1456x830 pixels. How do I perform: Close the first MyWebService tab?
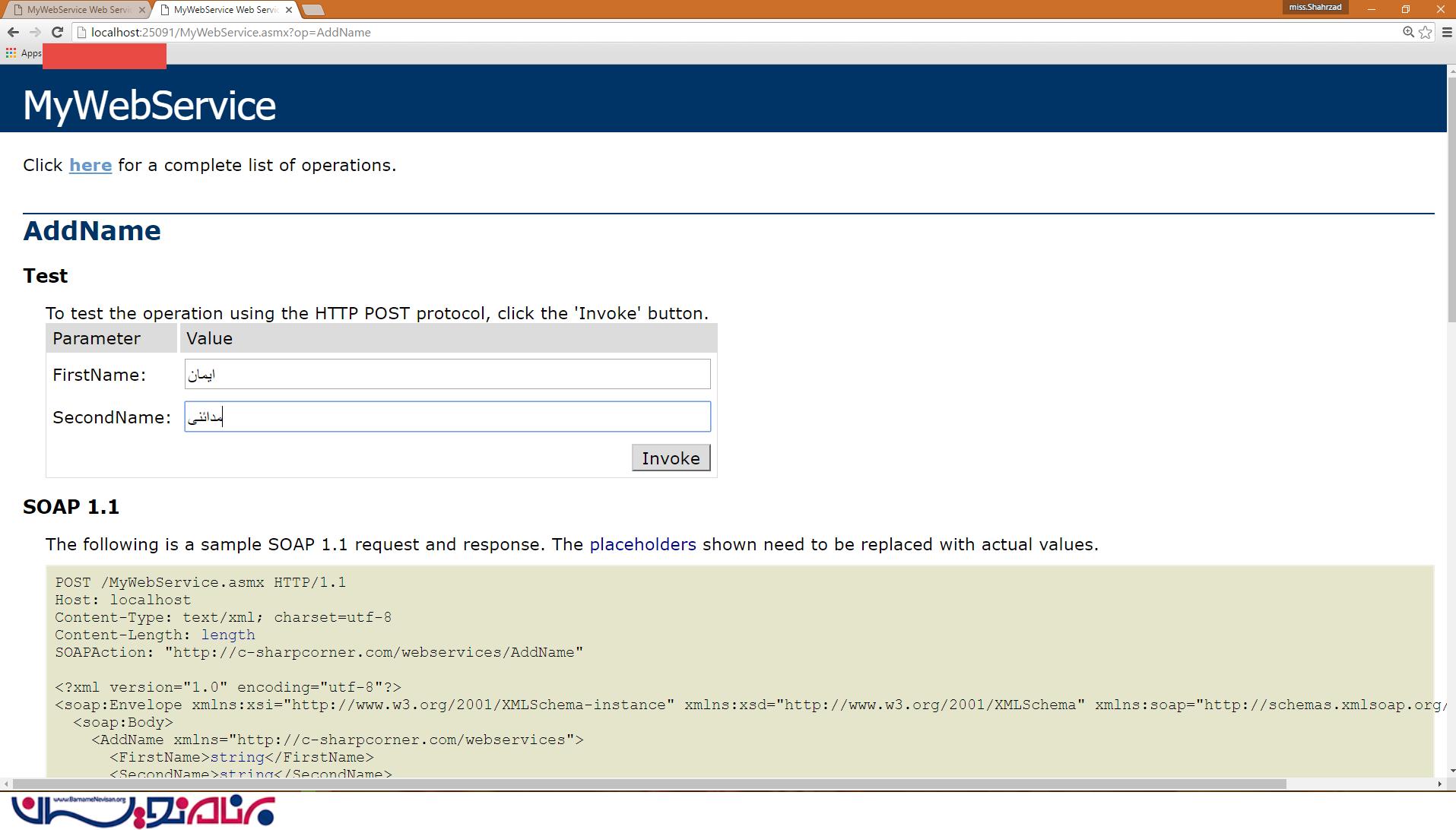point(142,10)
